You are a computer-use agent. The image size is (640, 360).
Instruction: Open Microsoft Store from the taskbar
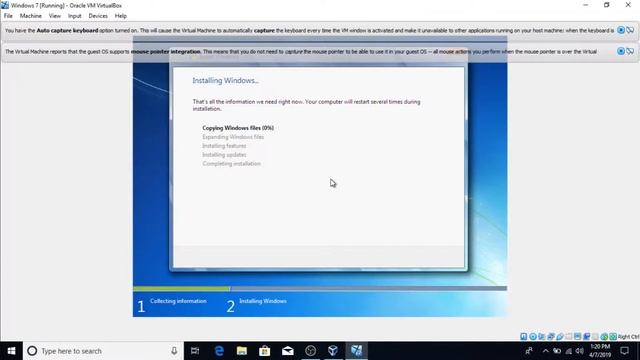pyautogui.click(x=264, y=351)
